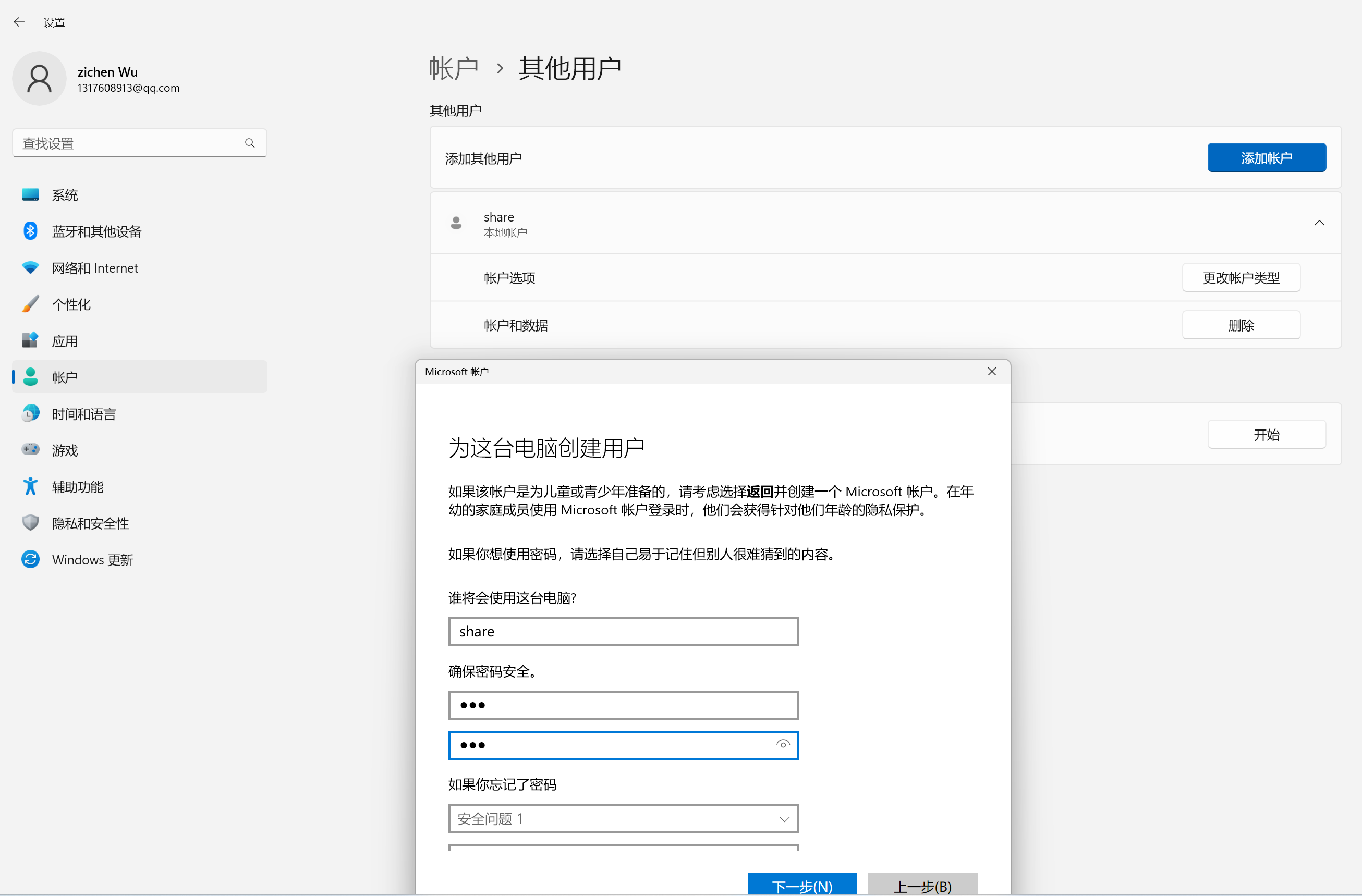The width and height of the screenshot is (1362, 896).
Task: Close the Microsoft 帐户 dialog
Action: tap(992, 372)
